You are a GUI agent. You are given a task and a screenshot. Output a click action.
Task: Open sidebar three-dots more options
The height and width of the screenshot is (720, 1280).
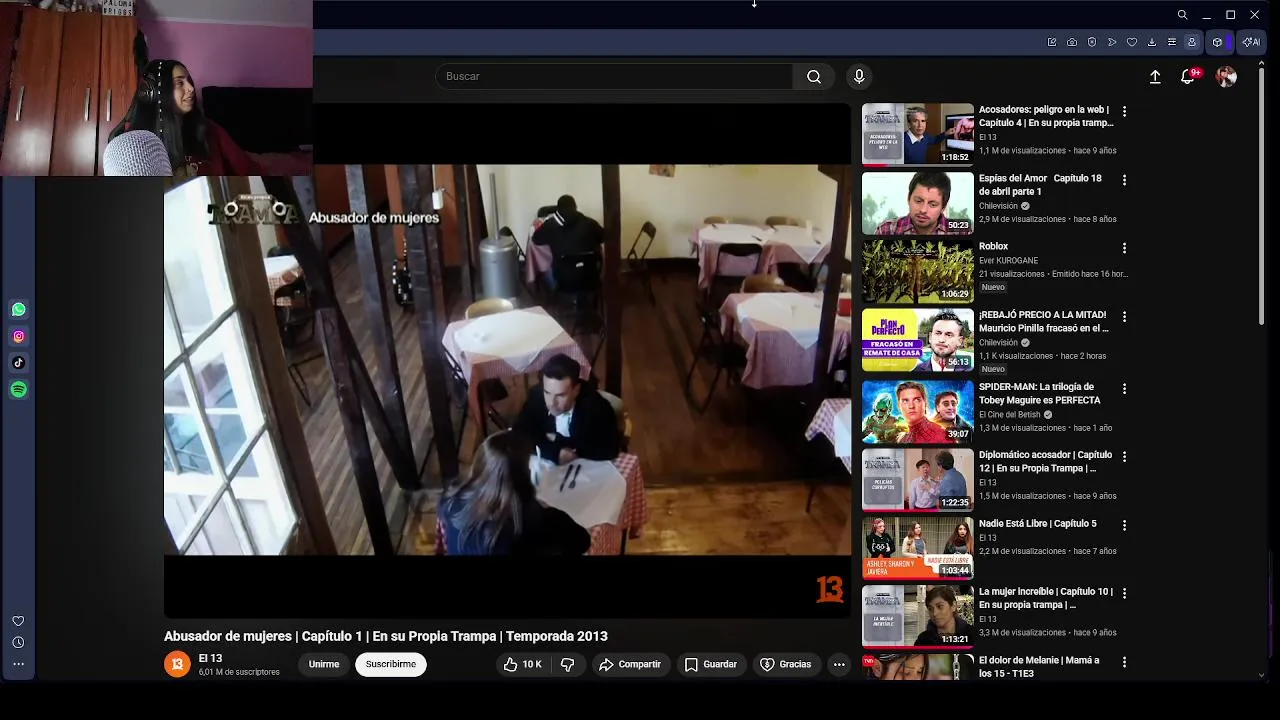pyautogui.click(x=18, y=664)
